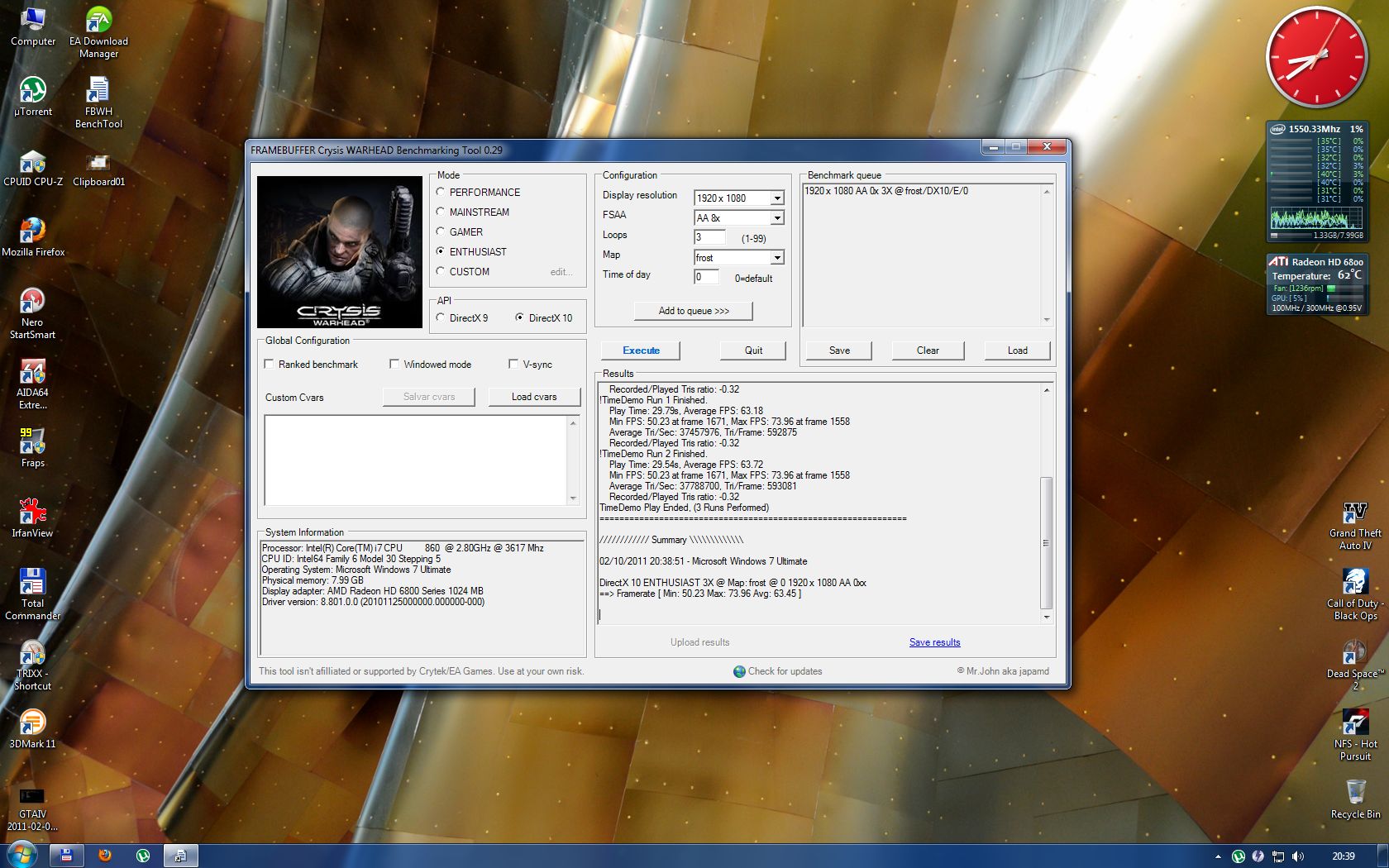Select the queued 1920x1080 frost benchmark entry
Screen dimensions: 1389x868
coord(886,191)
